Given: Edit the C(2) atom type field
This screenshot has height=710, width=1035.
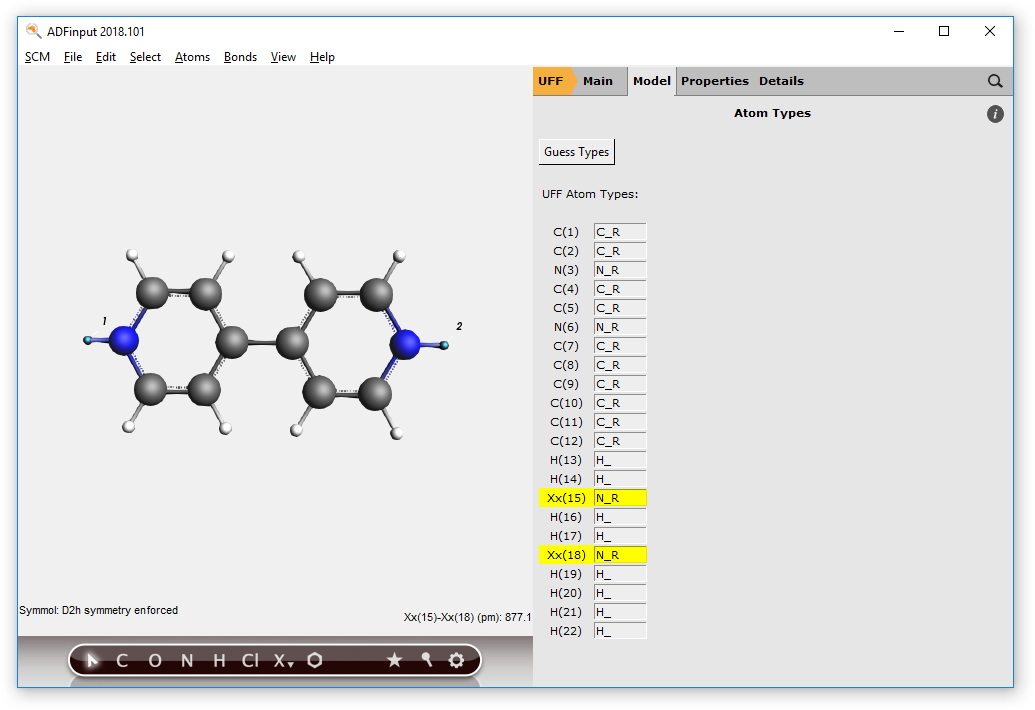Looking at the screenshot, I should pyautogui.click(x=620, y=251).
